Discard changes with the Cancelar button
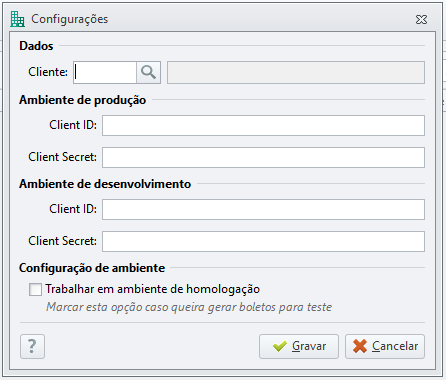 [x=385, y=346]
